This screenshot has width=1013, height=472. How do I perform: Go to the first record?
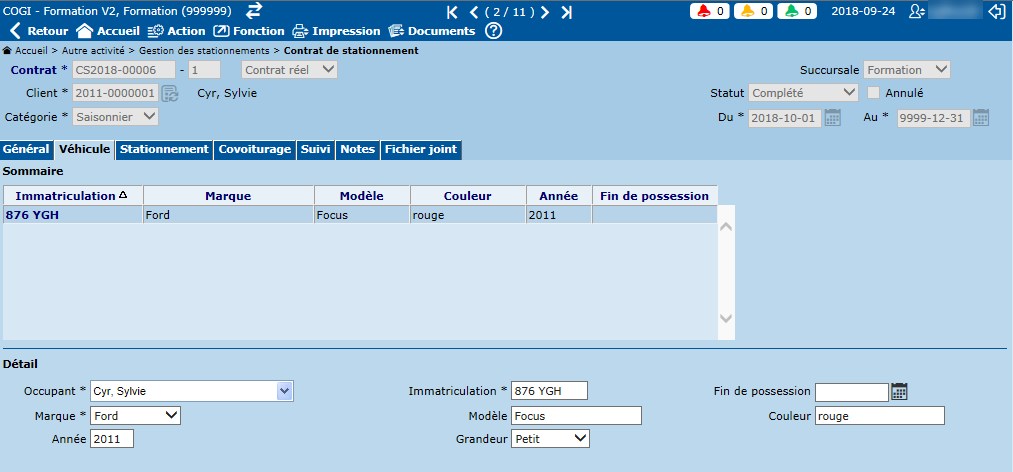tap(452, 12)
